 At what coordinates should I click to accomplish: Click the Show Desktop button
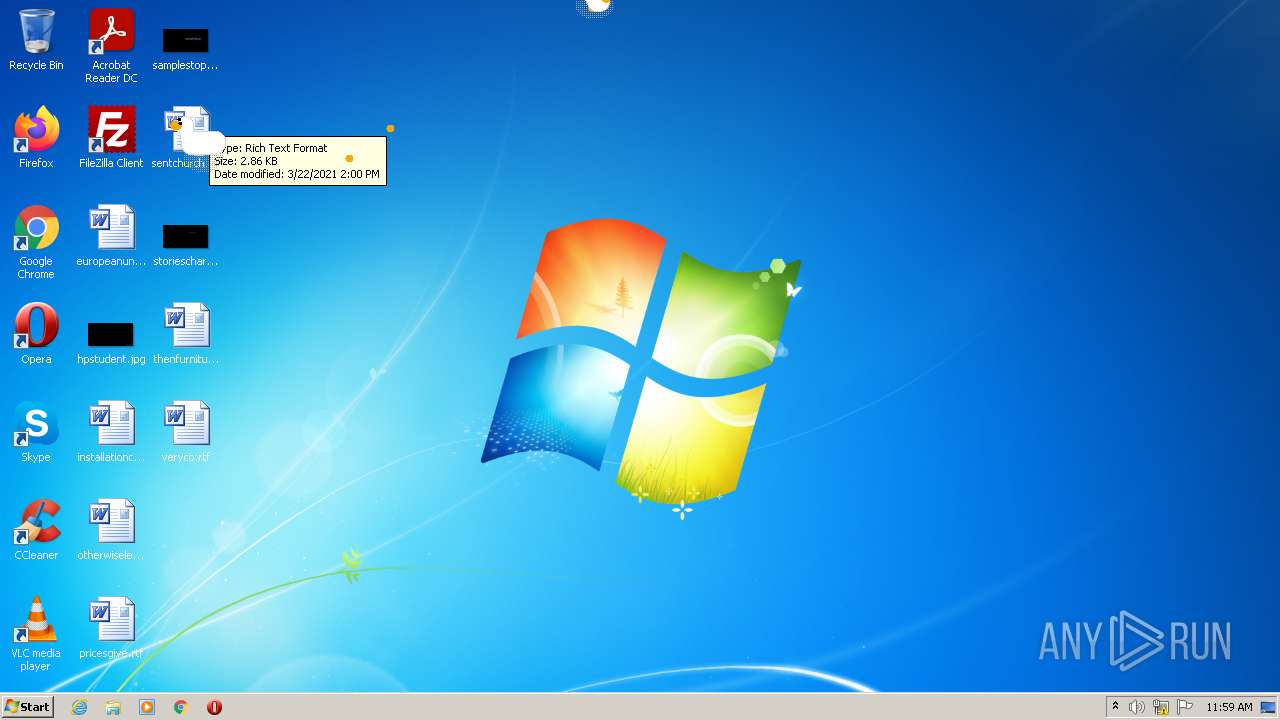tap(1268, 707)
